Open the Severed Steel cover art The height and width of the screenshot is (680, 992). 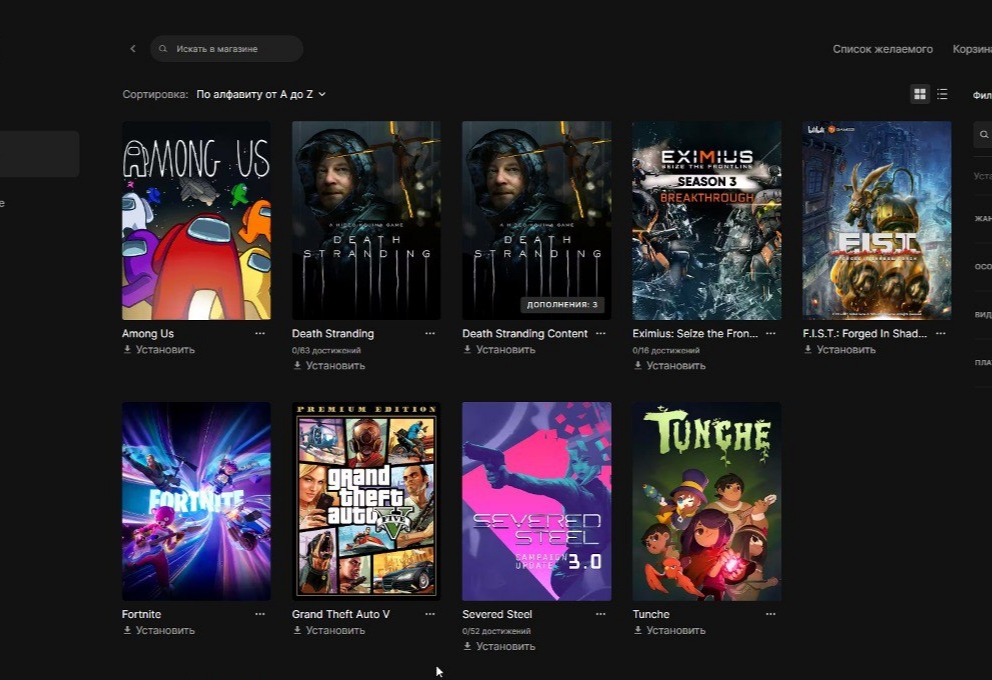click(x=536, y=501)
